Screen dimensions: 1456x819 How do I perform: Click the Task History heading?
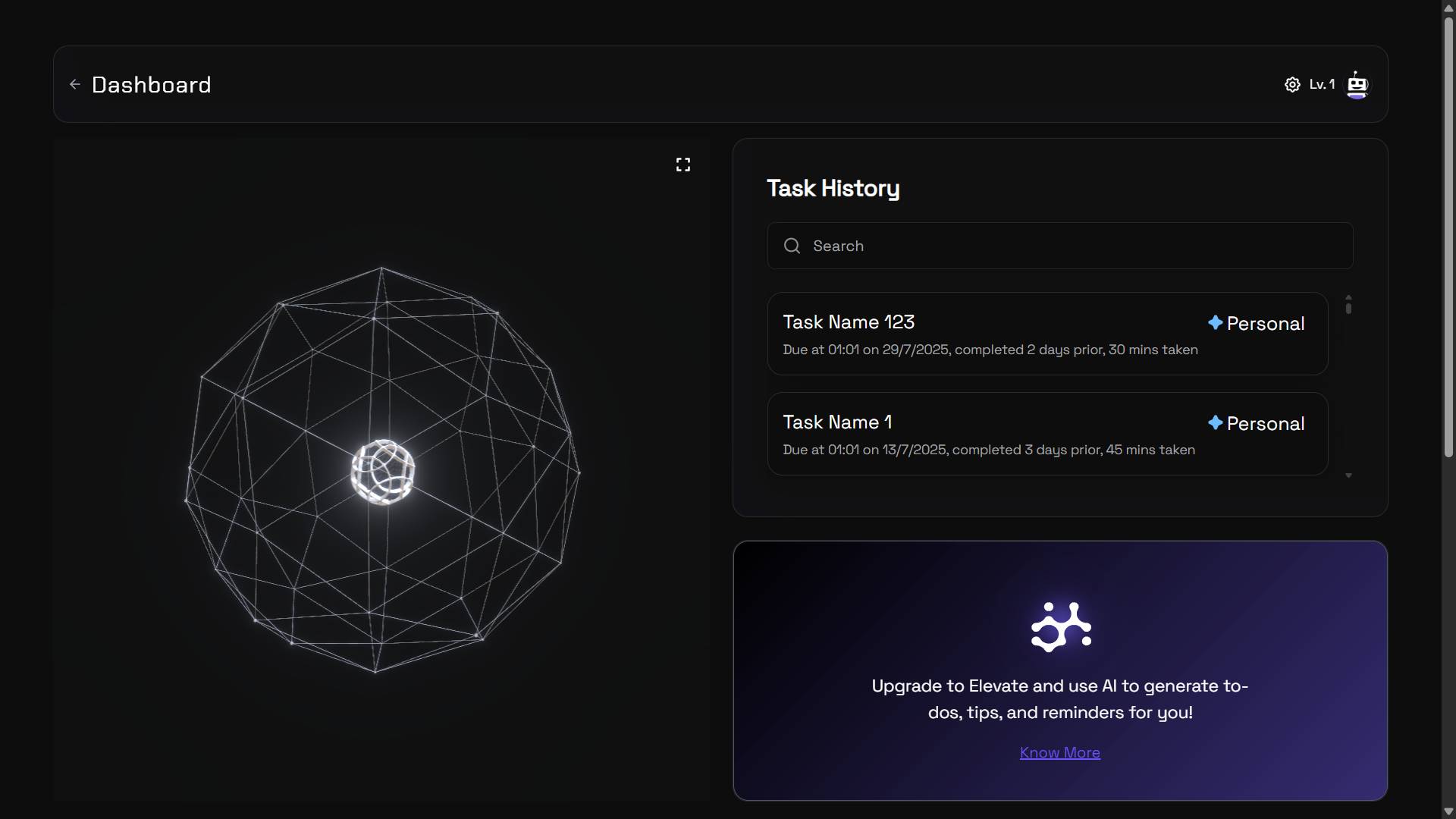tap(833, 188)
